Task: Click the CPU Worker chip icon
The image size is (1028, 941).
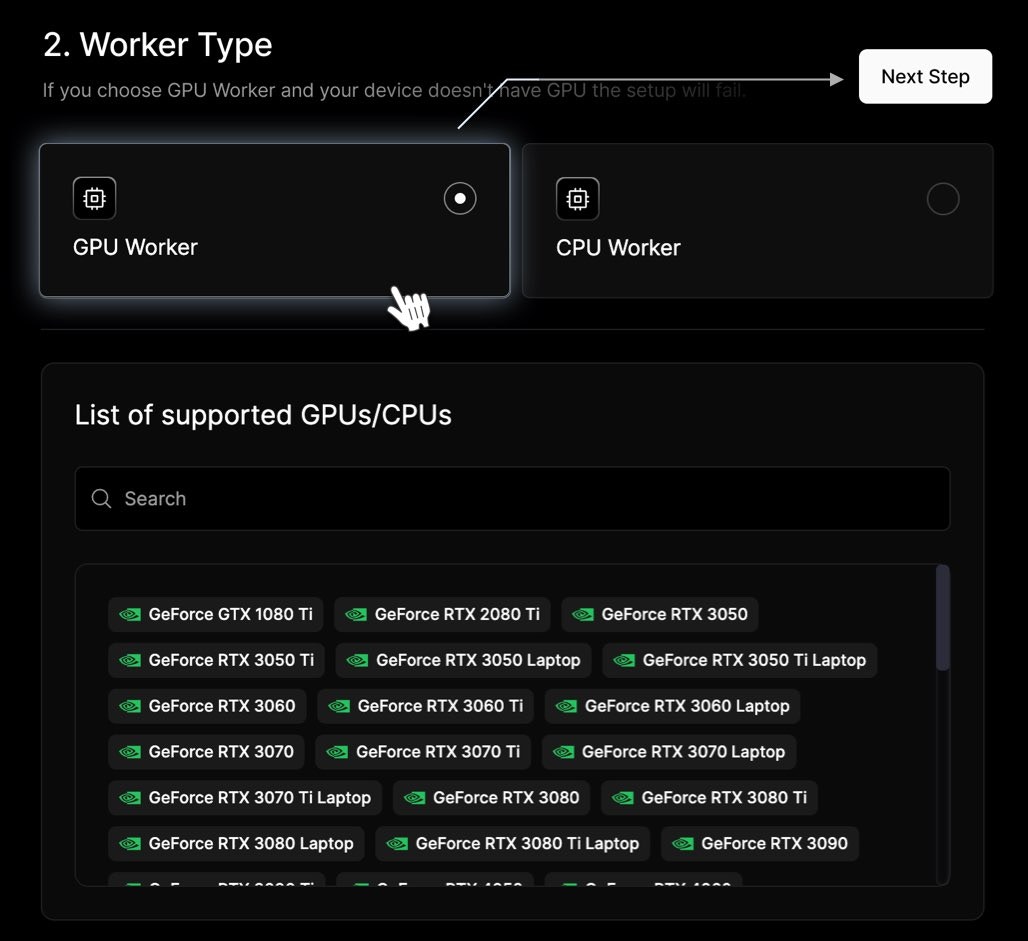Action: coord(578,199)
